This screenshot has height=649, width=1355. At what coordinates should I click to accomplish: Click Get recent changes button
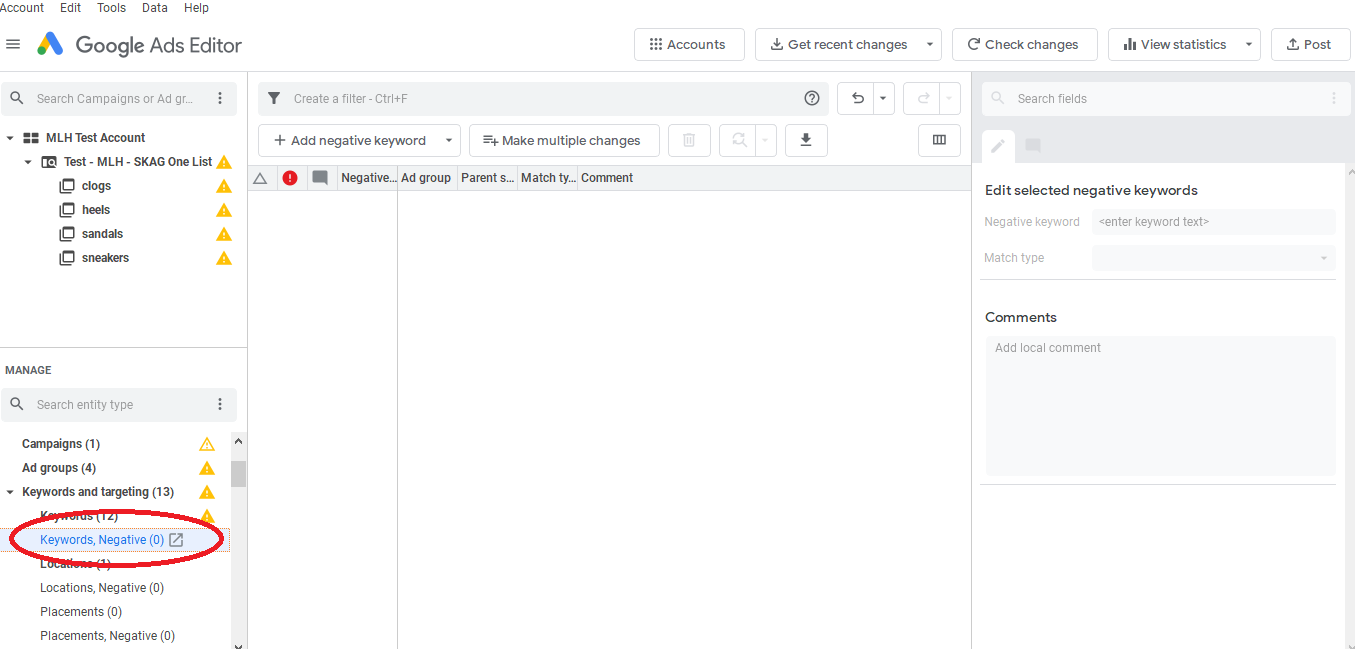pos(838,44)
